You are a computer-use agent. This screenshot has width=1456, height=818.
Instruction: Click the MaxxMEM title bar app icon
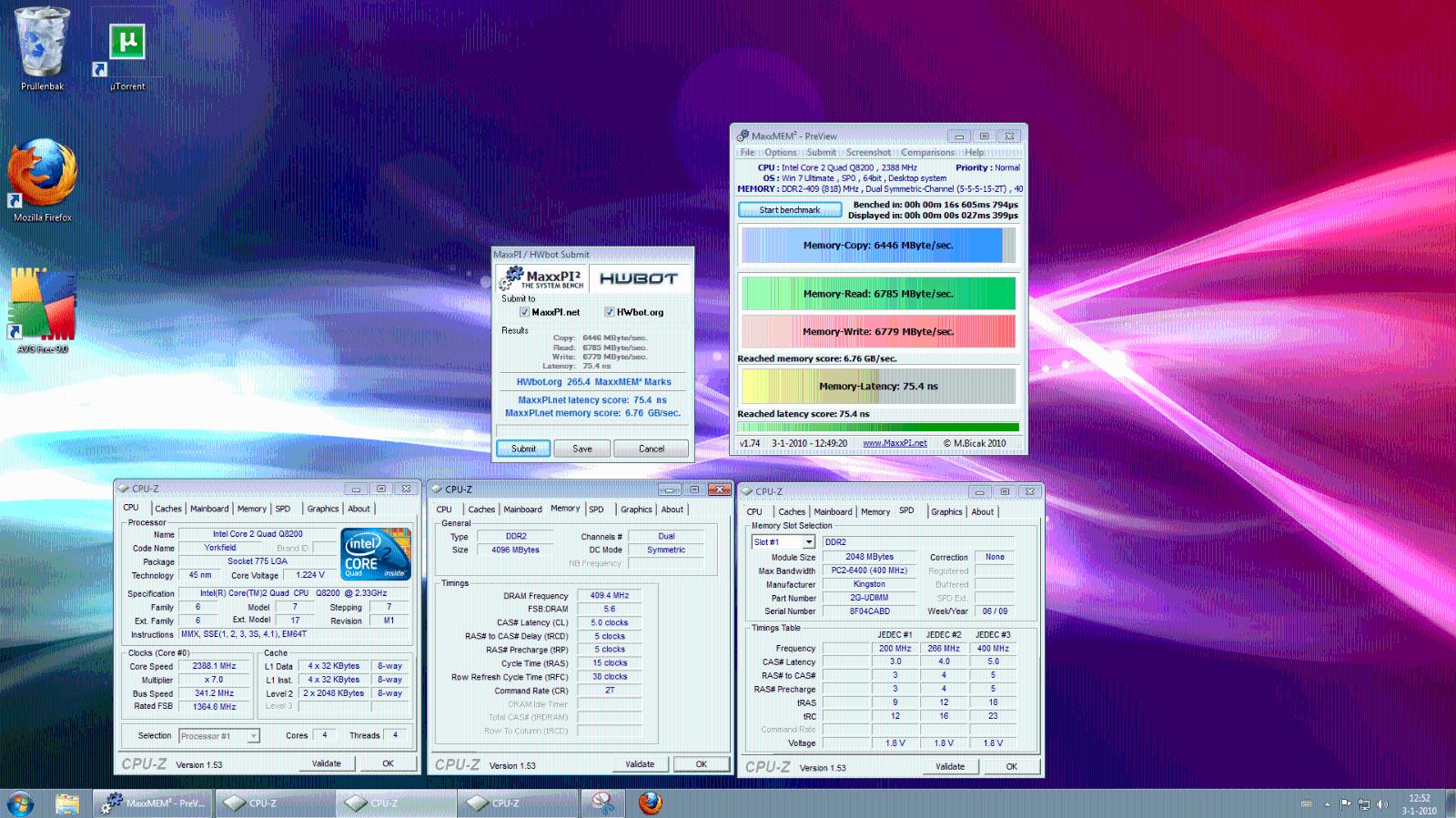coord(743,136)
